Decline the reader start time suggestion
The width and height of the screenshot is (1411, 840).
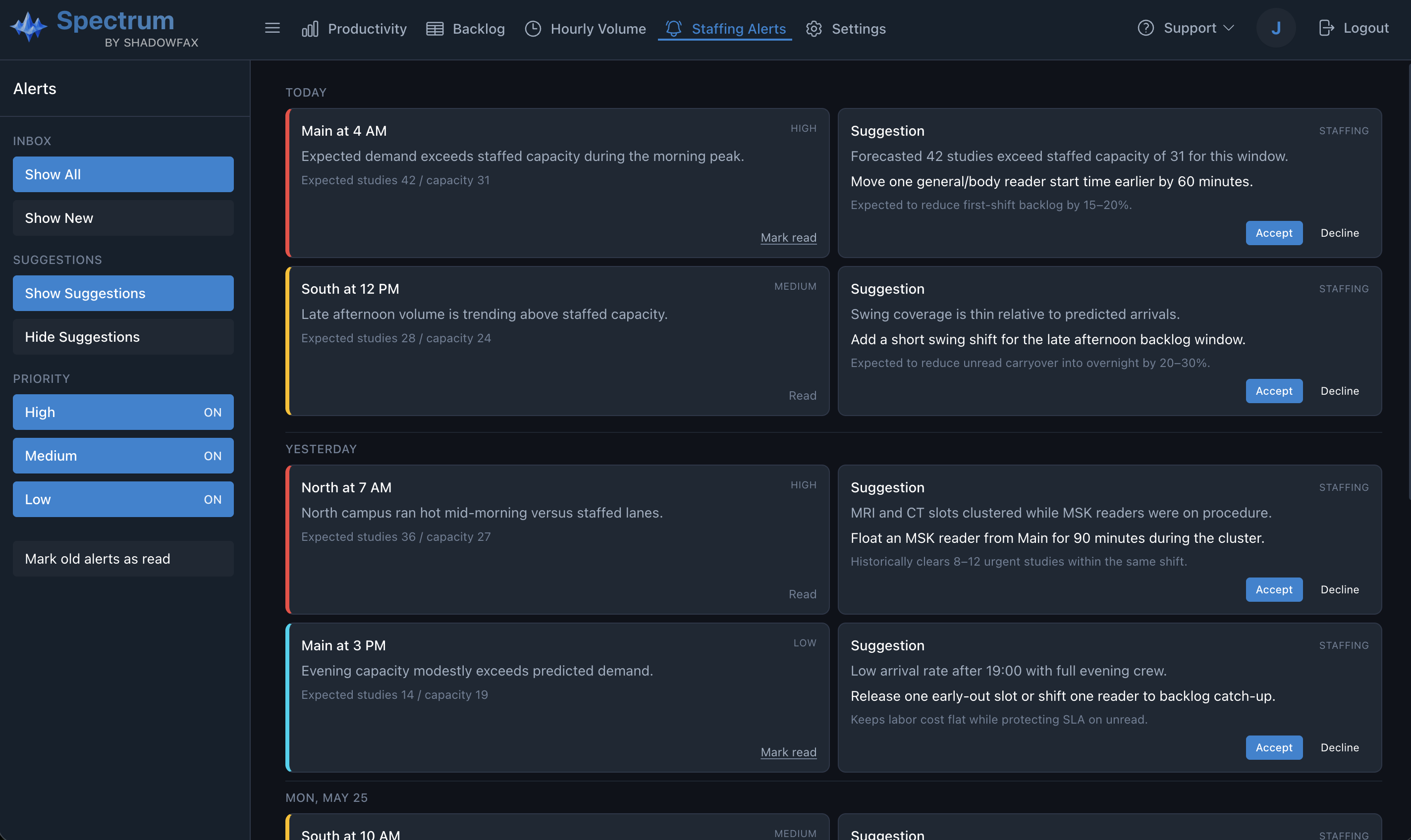pos(1340,233)
